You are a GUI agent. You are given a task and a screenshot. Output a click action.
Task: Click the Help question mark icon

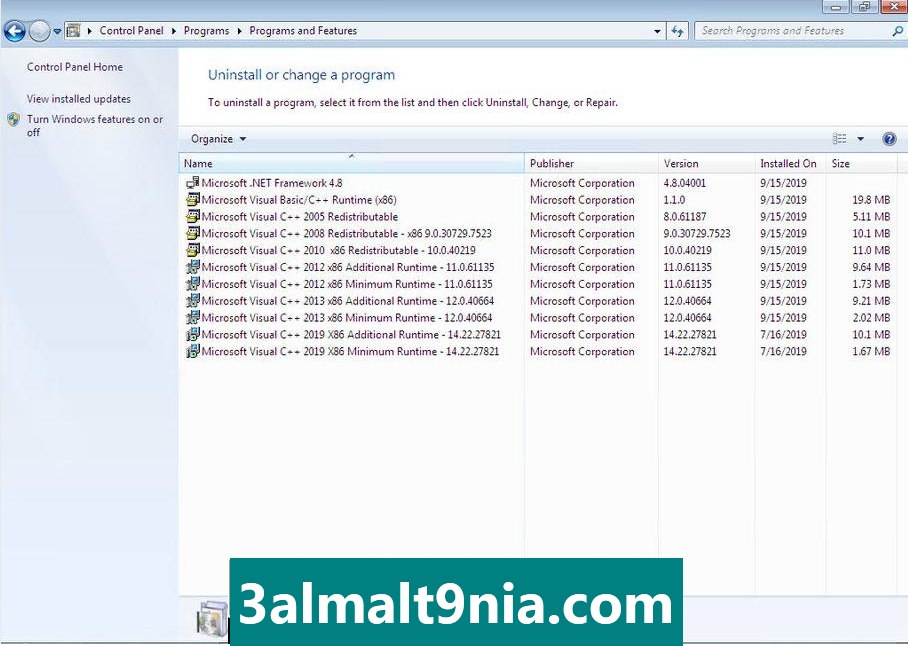889,139
